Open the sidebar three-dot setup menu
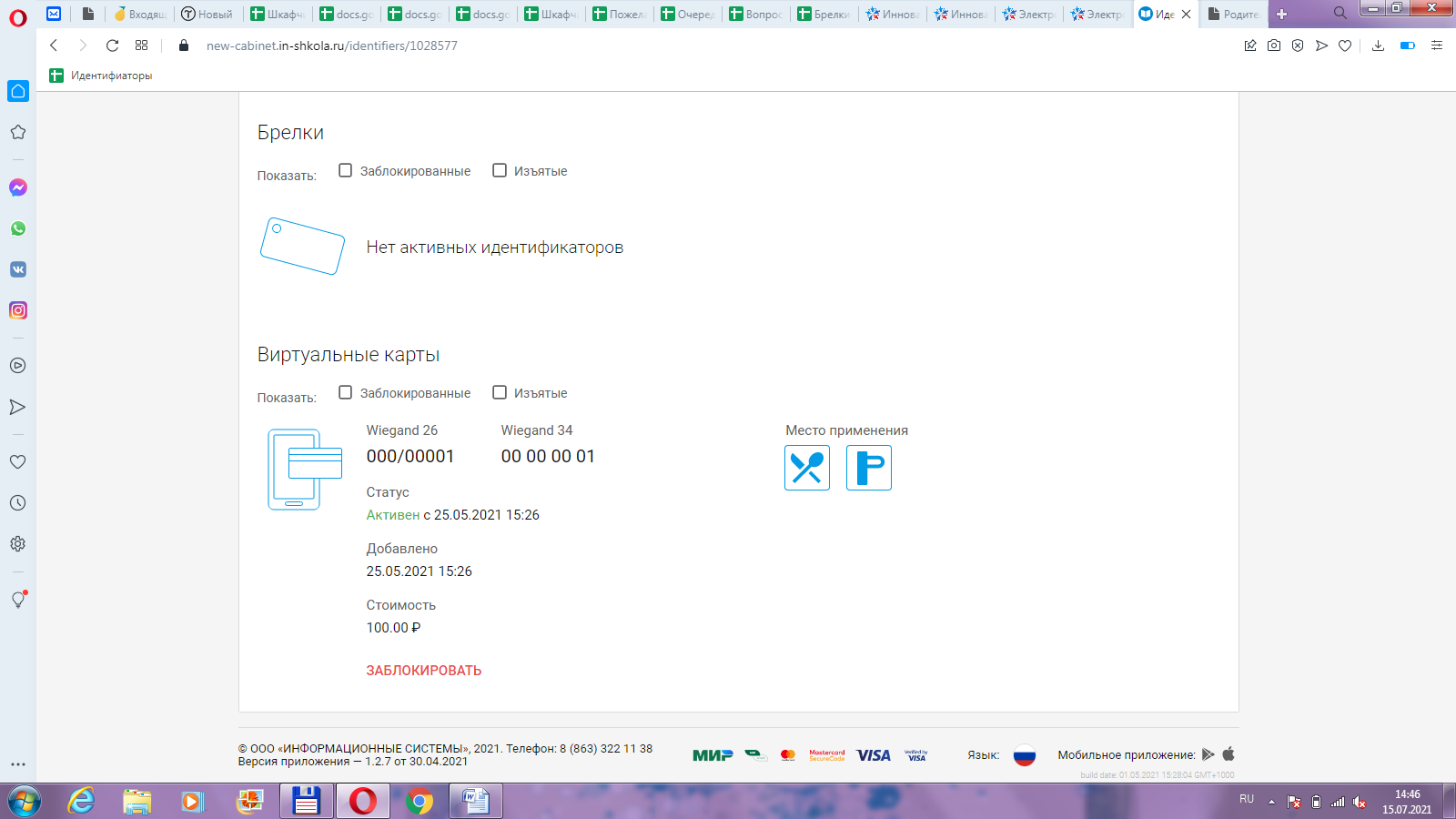Image resolution: width=1456 pixels, height=819 pixels. click(x=18, y=764)
